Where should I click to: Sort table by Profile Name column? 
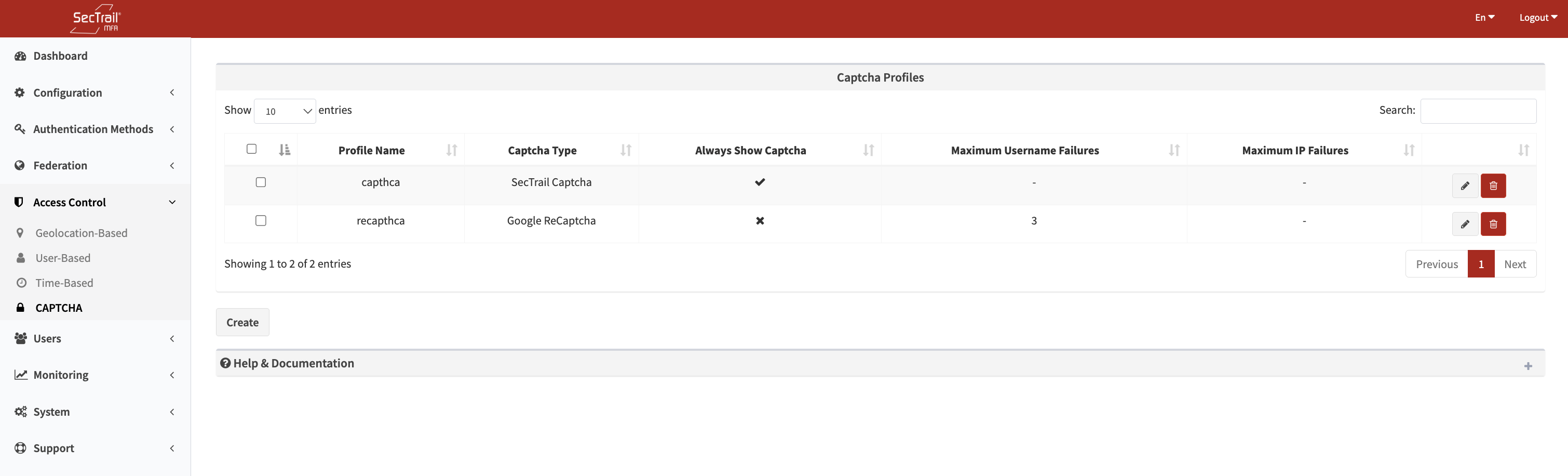coord(371,151)
